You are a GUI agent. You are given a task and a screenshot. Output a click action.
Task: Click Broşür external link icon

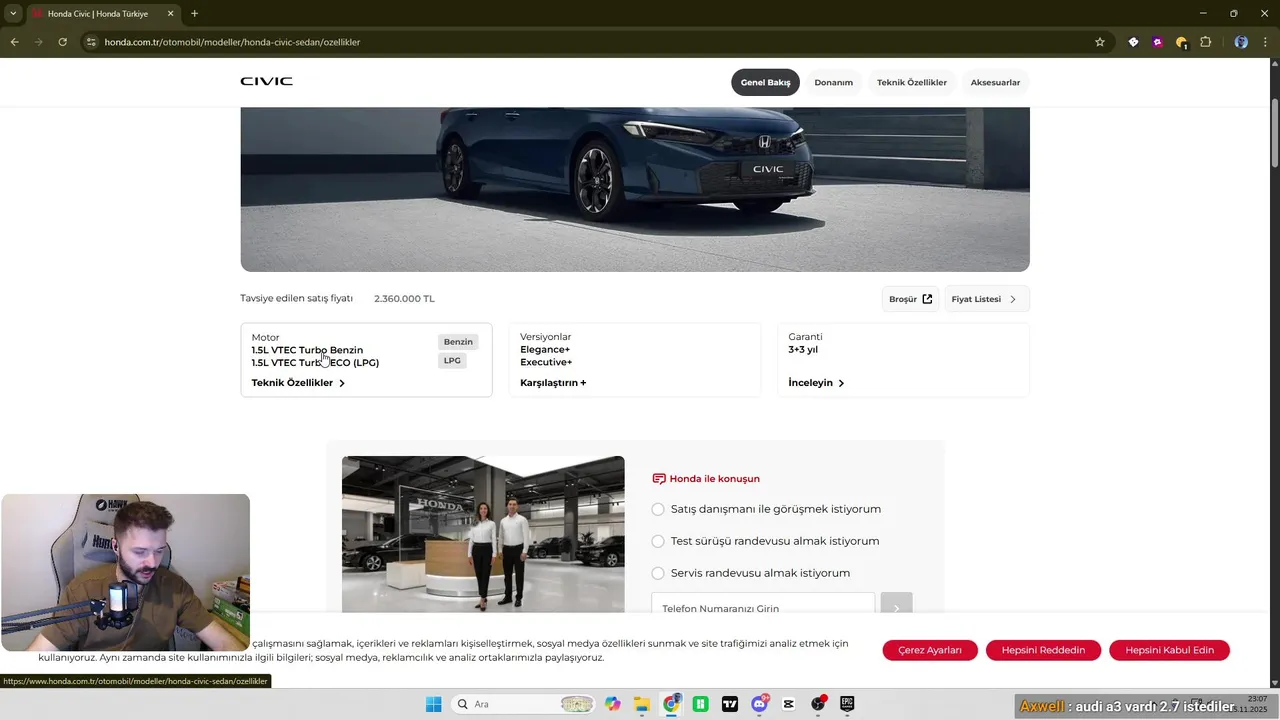[927, 299]
